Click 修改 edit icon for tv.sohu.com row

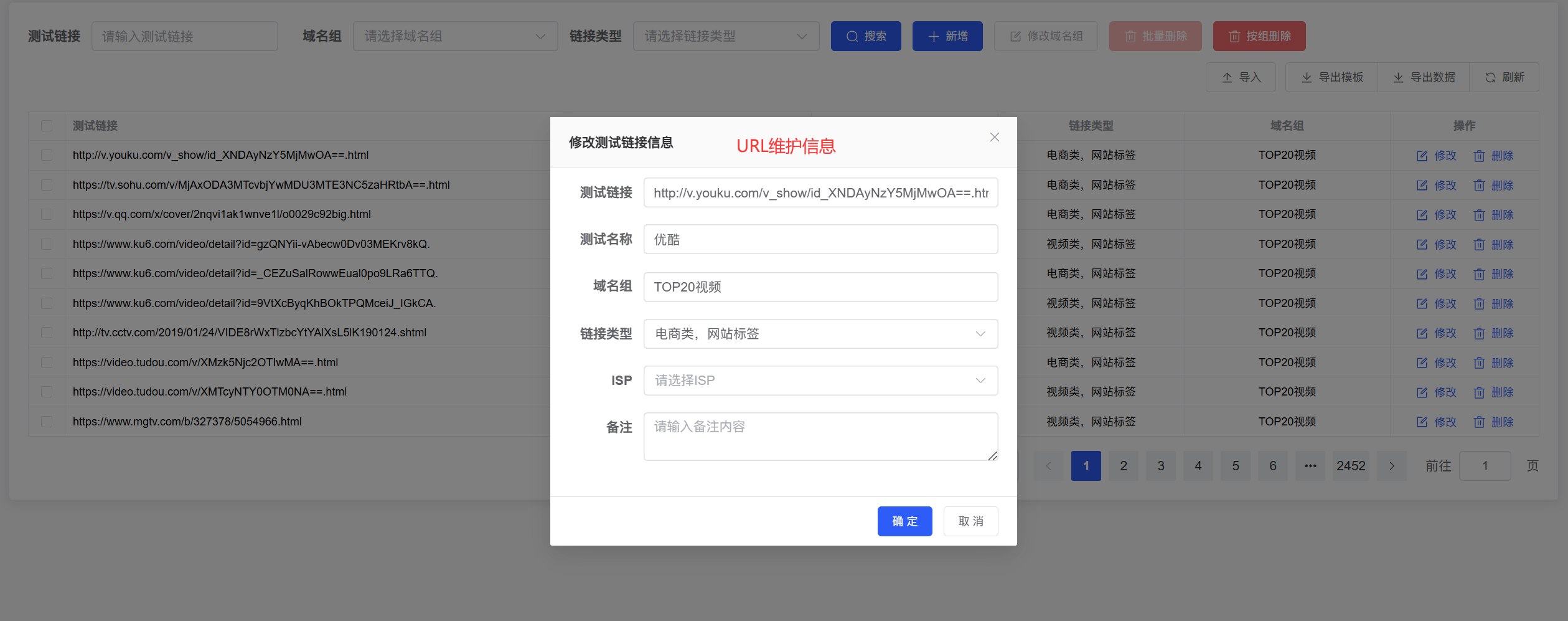tap(1422, 185)
